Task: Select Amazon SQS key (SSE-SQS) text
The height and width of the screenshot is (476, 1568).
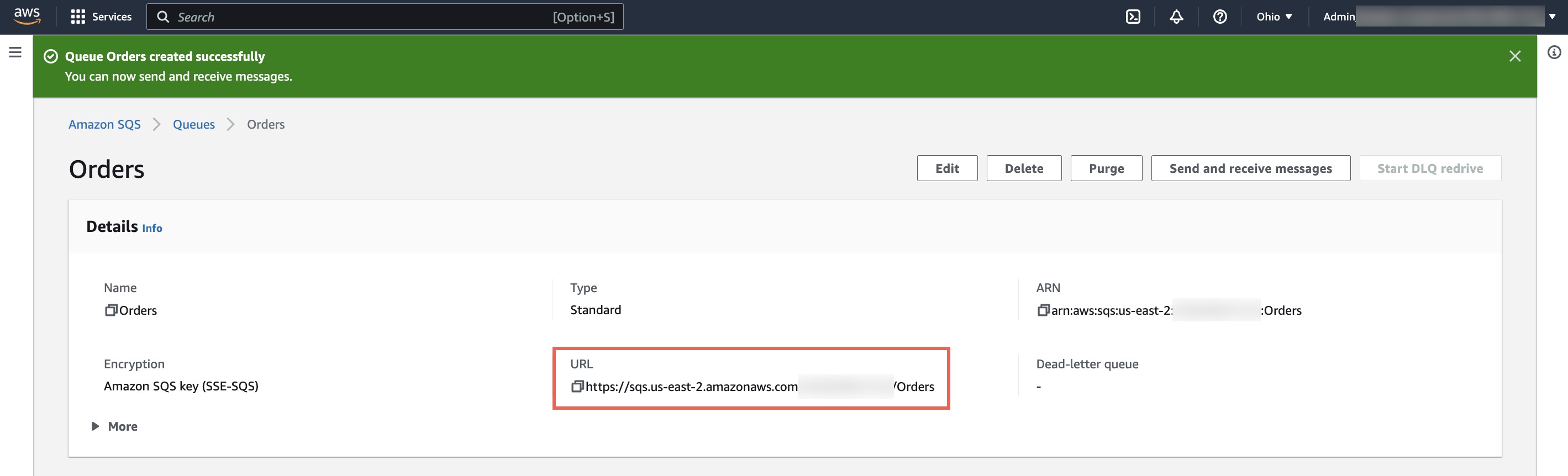Action: pyautogui.click(x=181, y=386)
